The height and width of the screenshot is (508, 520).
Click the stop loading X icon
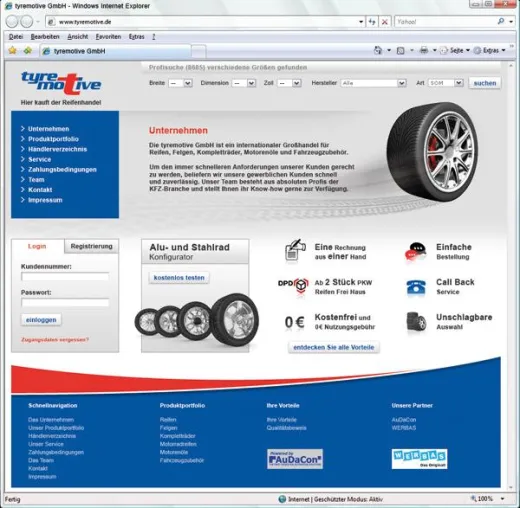pos(385,22)
